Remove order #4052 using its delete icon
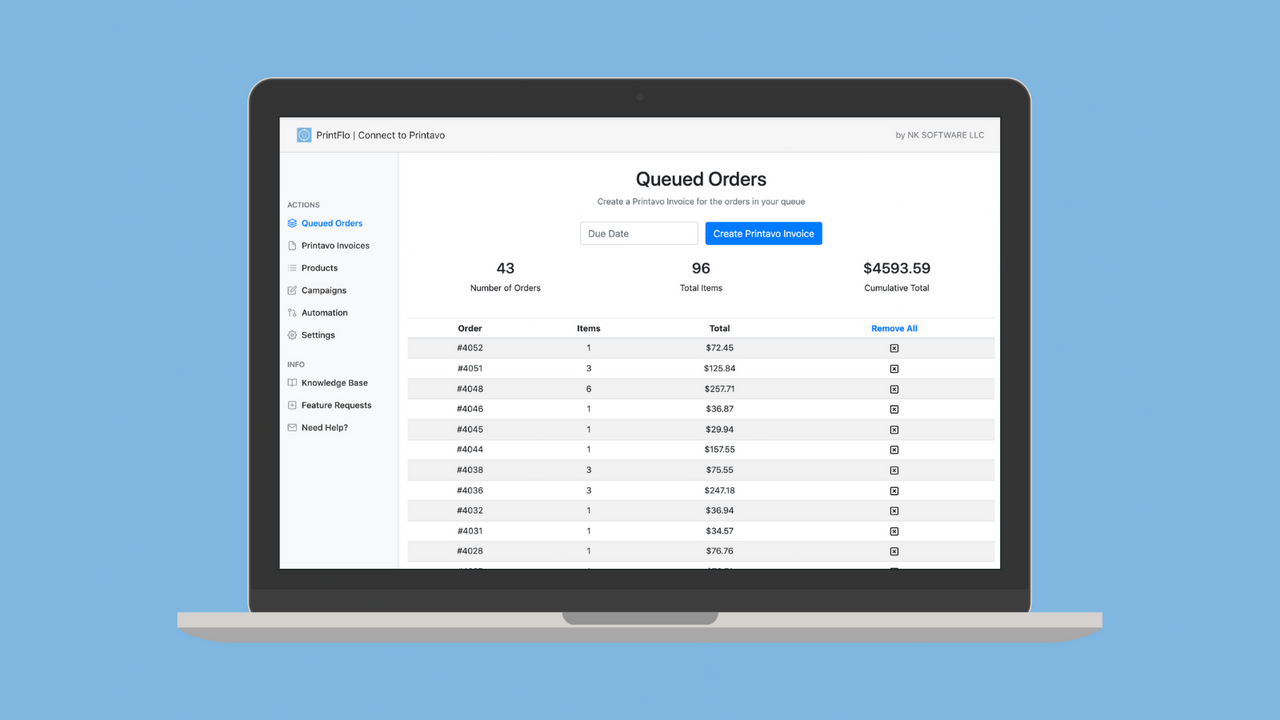The width and height of the screenshot is (1280, 720). click(x=893, y=347)
